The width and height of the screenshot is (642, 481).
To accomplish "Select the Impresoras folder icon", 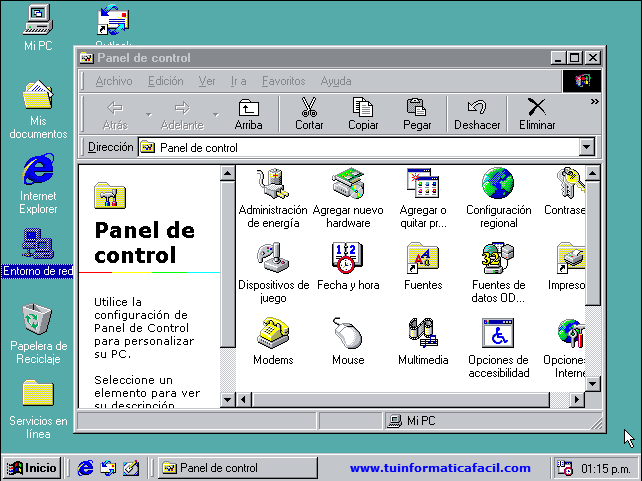I will coord(570,258).
